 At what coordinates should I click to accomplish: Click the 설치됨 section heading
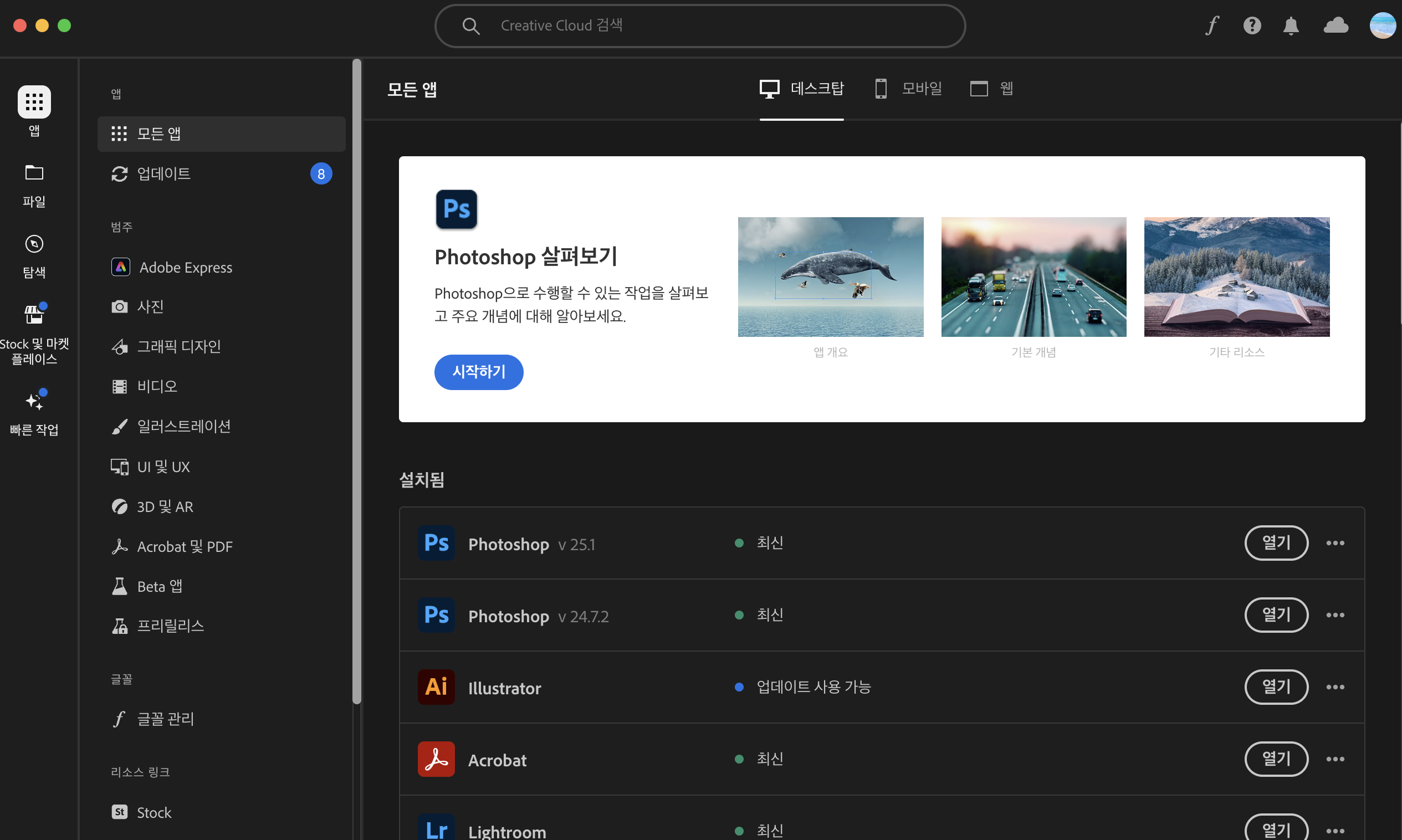[422, 480]
